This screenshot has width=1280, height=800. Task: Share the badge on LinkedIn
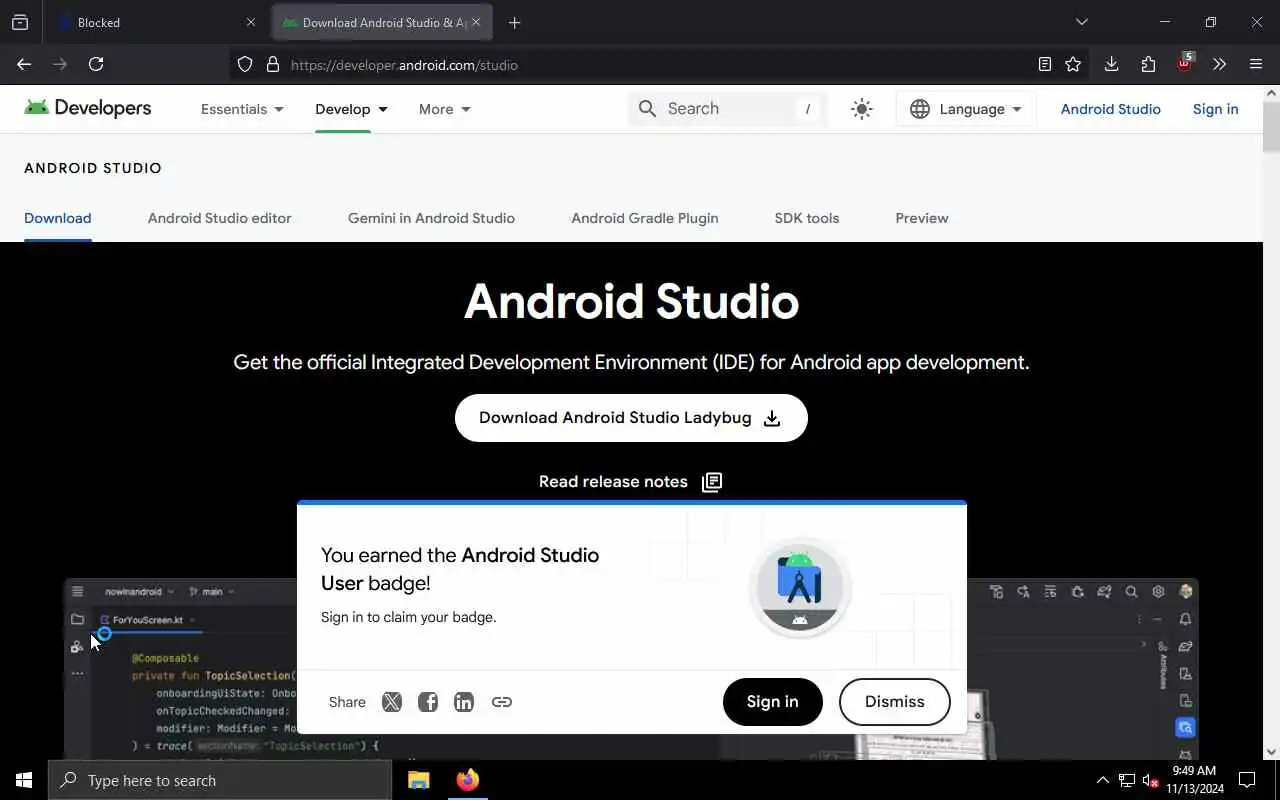click(464, 702)
